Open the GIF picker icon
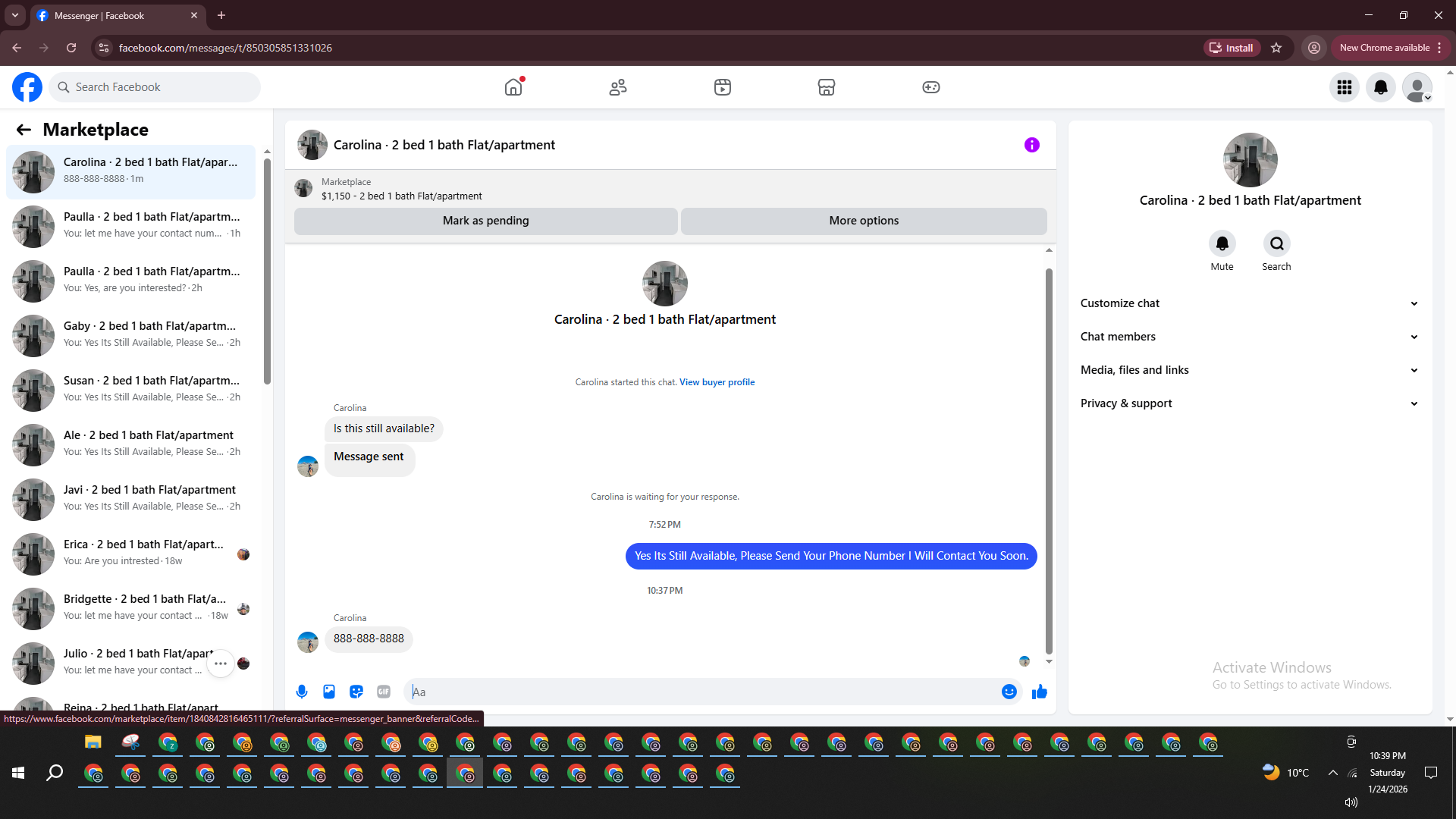This screenshot has width=1456, height=819. pos(384,692)
